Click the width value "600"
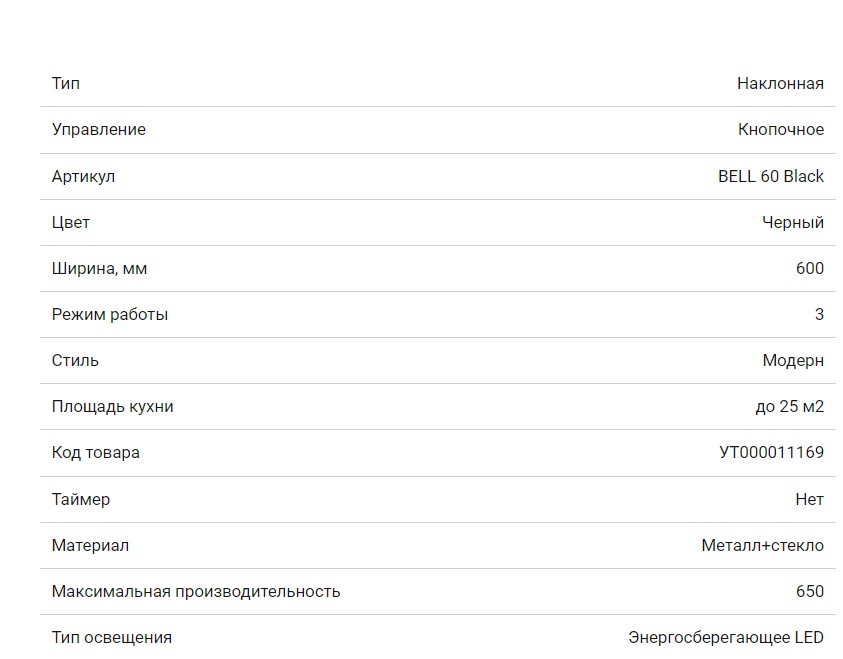843x659 pixels. click(x=809, y=268)
